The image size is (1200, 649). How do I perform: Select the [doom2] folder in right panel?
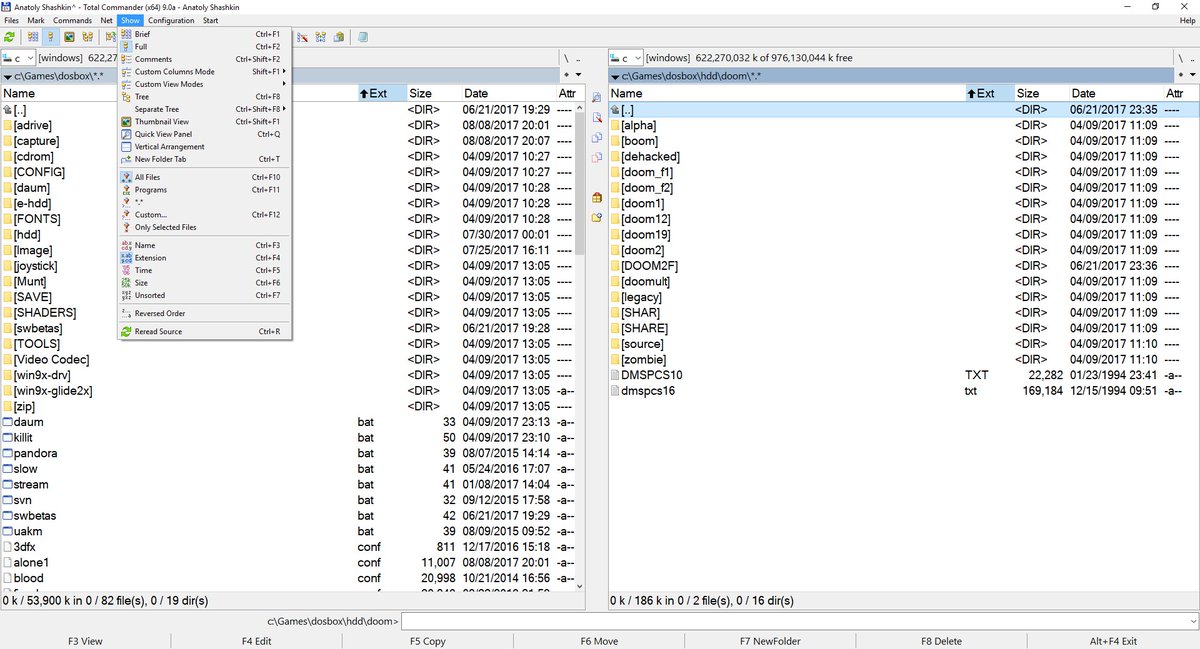(903, 250)
